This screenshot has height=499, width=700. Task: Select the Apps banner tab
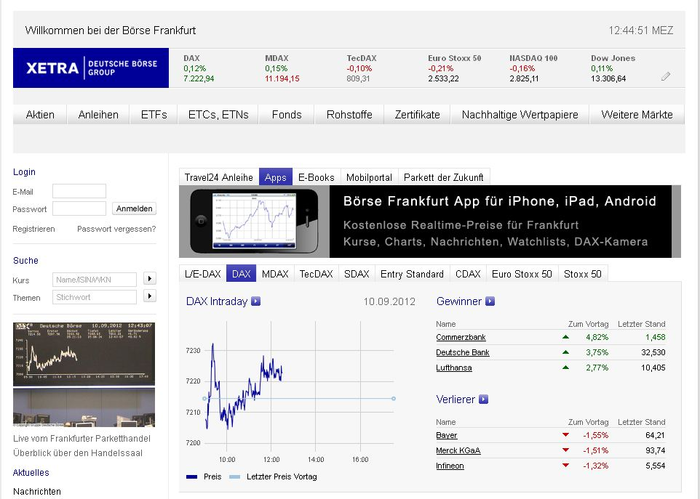click(x=275, y=177)
